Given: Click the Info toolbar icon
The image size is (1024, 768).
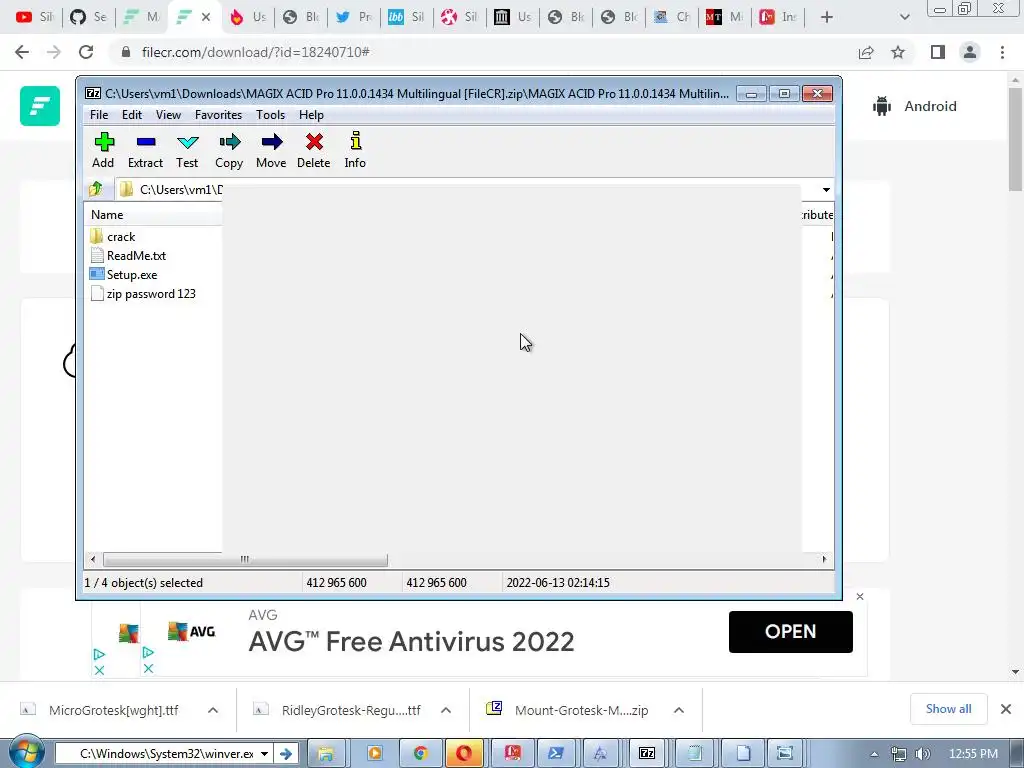Looking at the screenshot, I should point(355,150).
